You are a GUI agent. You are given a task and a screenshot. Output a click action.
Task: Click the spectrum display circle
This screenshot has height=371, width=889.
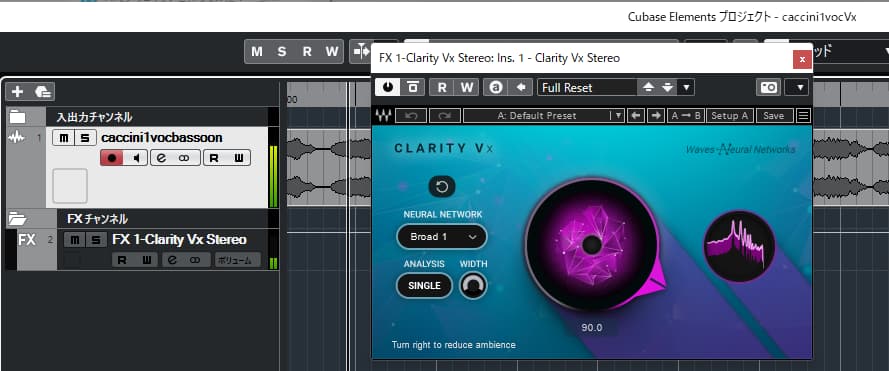click(739, 246)
